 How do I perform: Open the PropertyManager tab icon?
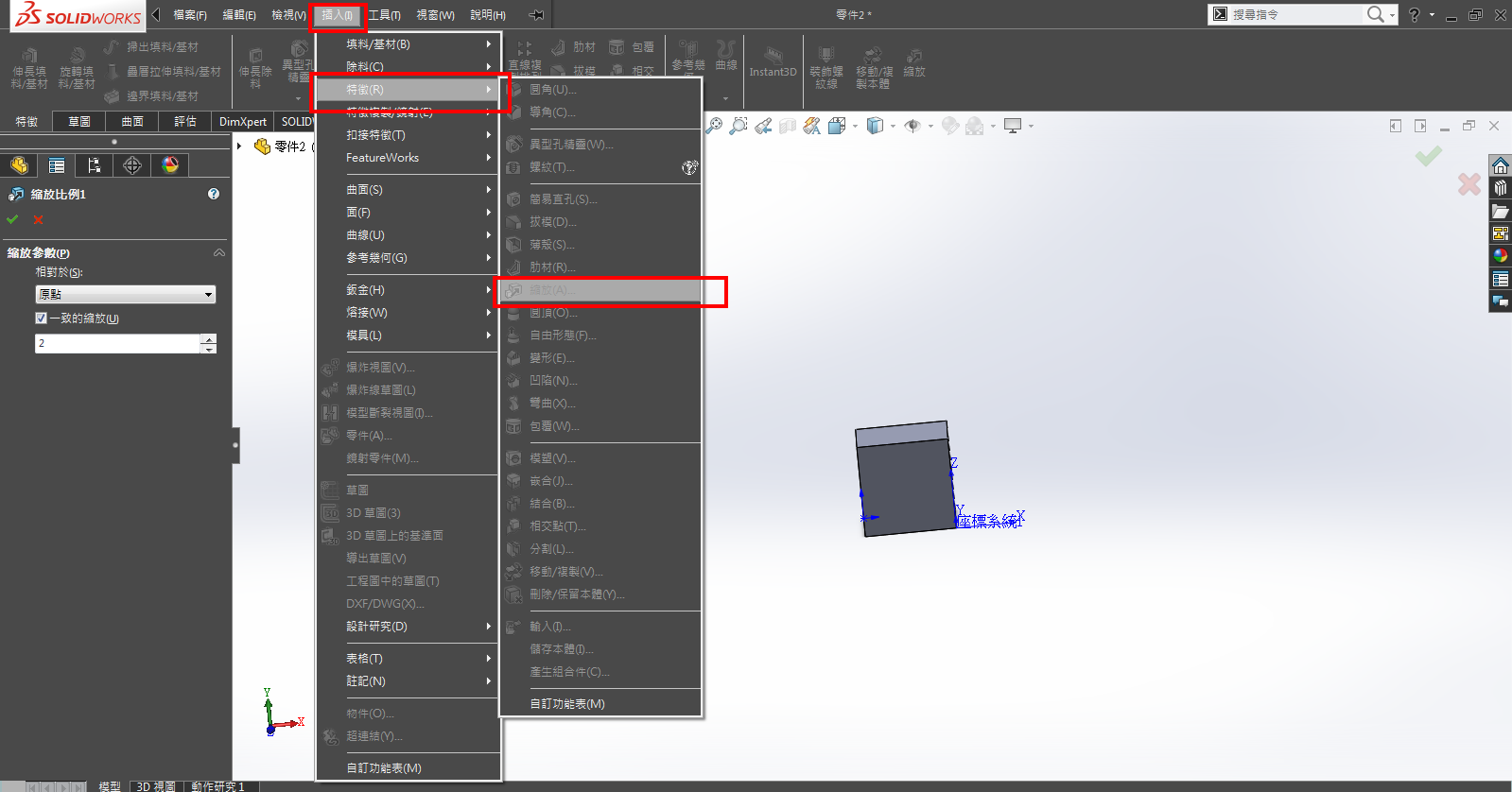[x=57, y=165]
